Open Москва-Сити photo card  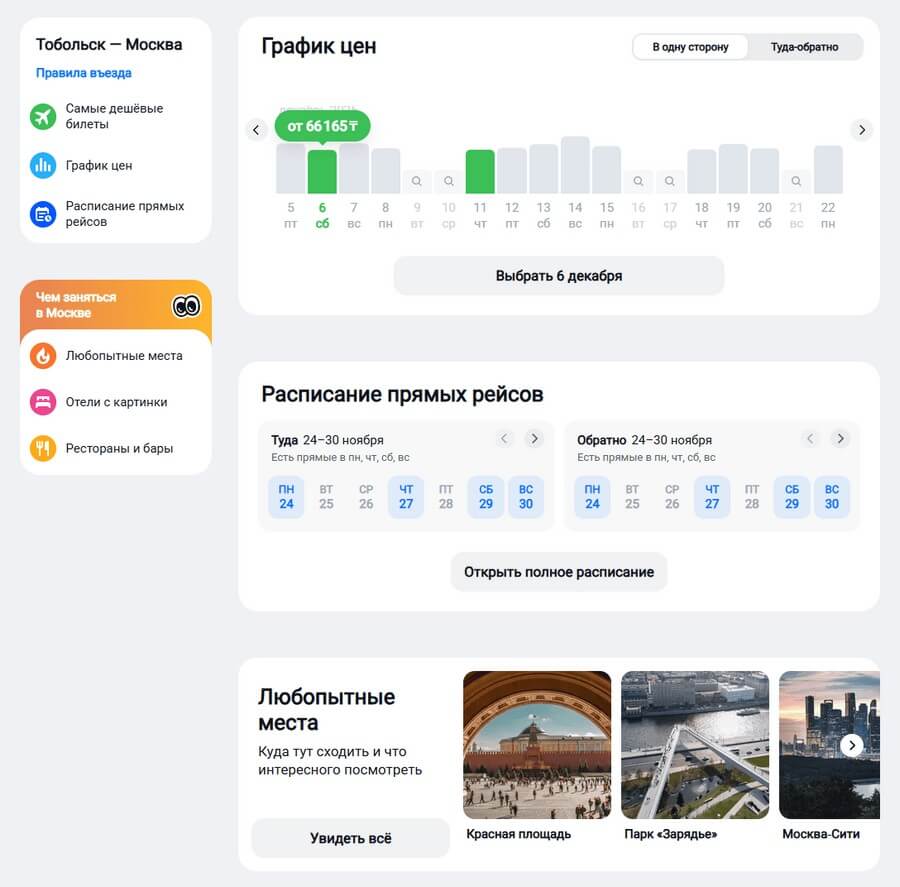pos(829,755)
